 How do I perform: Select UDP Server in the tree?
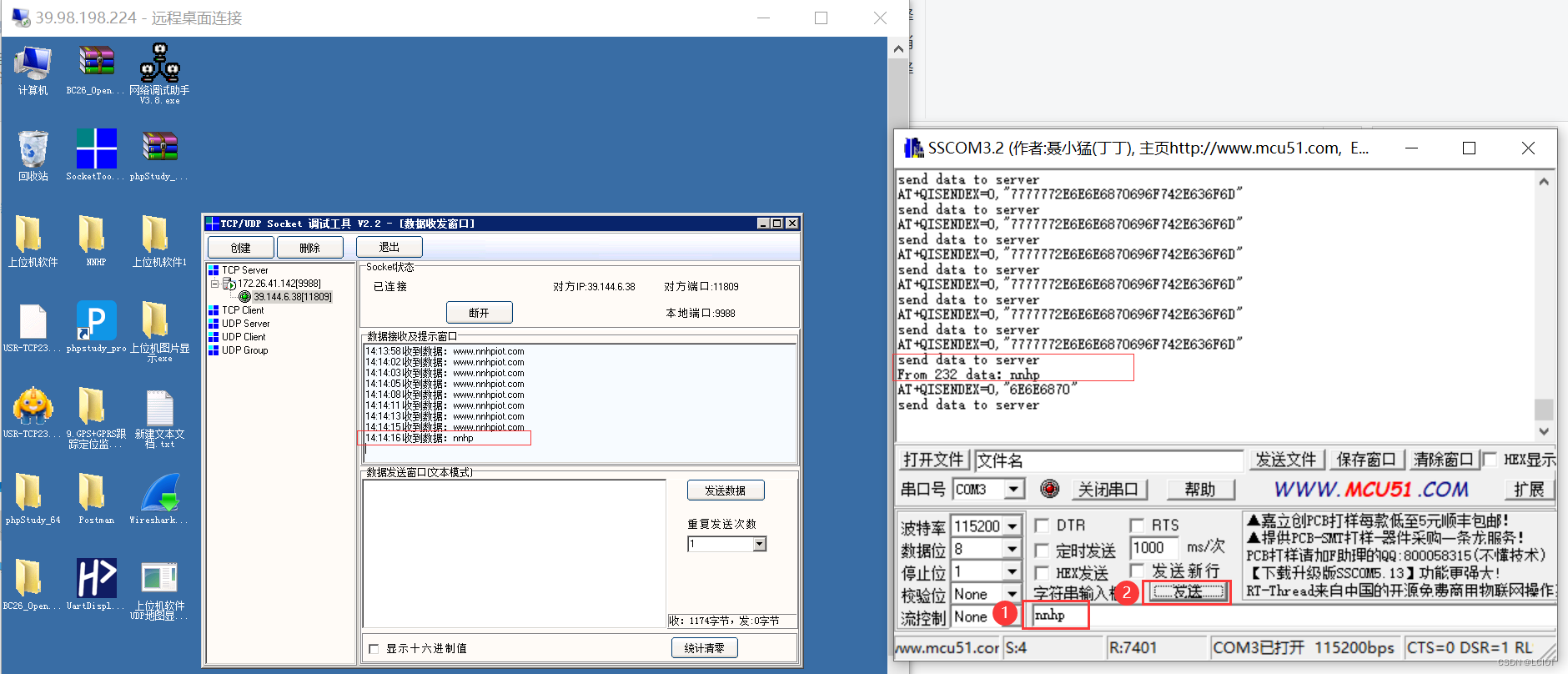(x=246, y=324)
